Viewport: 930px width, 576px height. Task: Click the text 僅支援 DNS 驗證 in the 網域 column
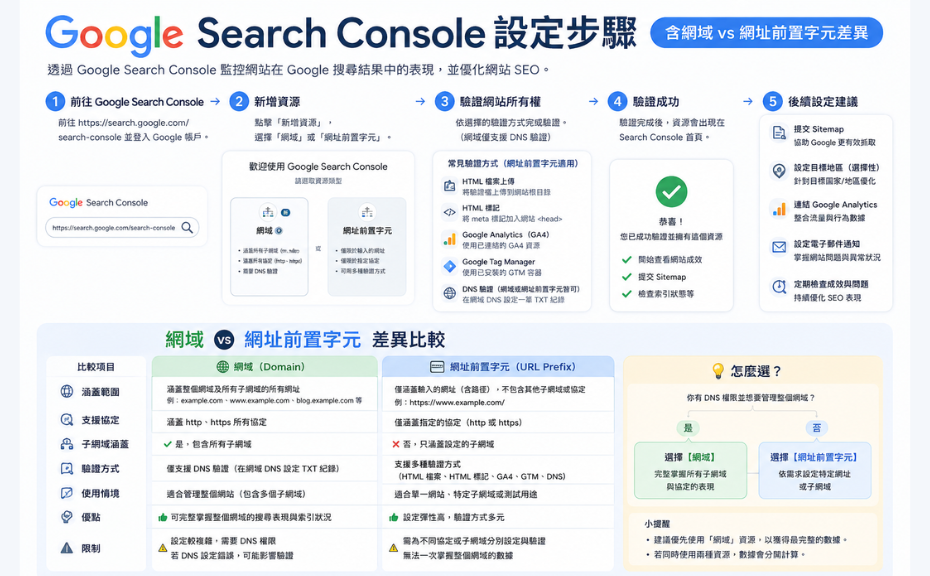[x=198, y=469]
